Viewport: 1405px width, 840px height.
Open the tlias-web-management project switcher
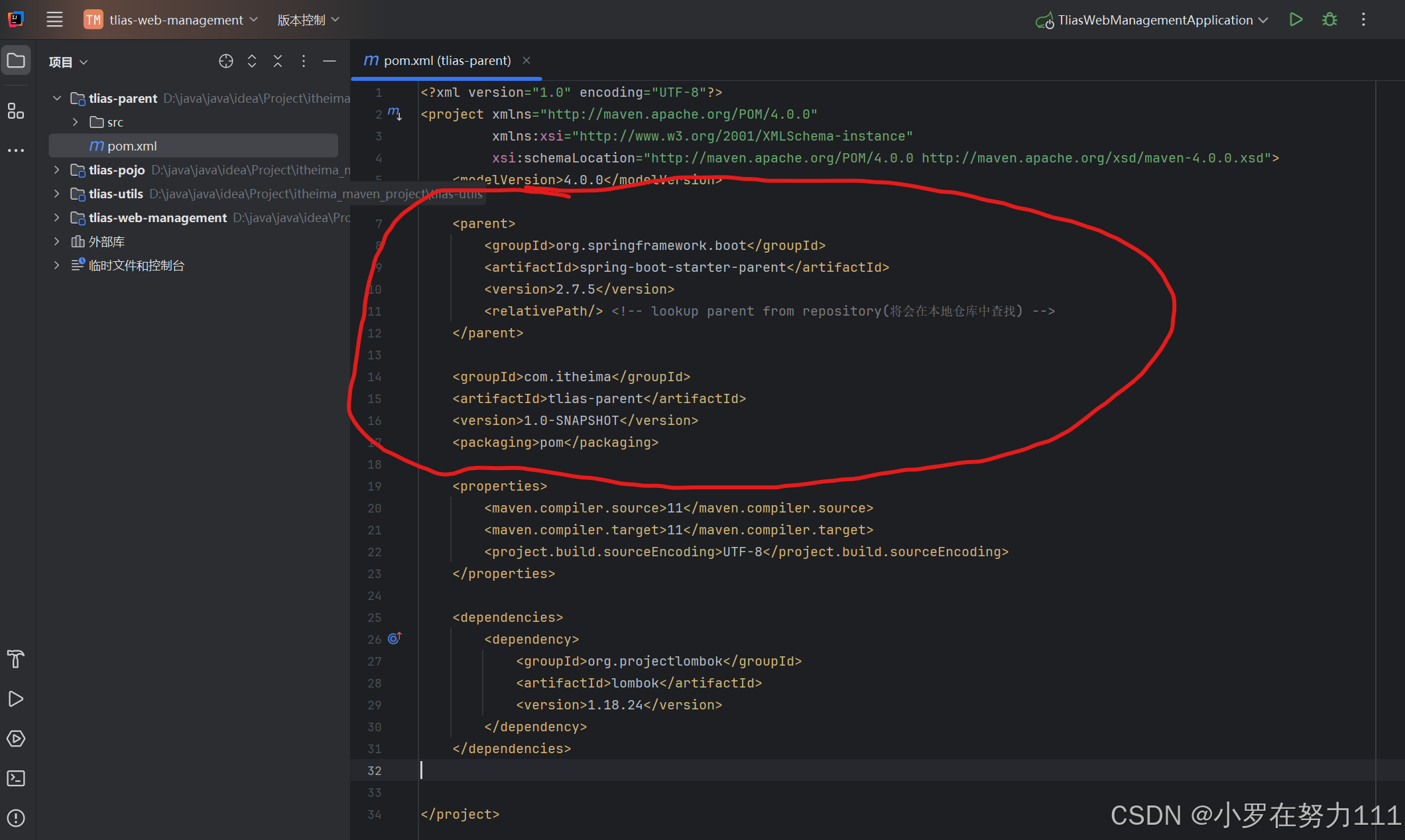click(176, 20)
